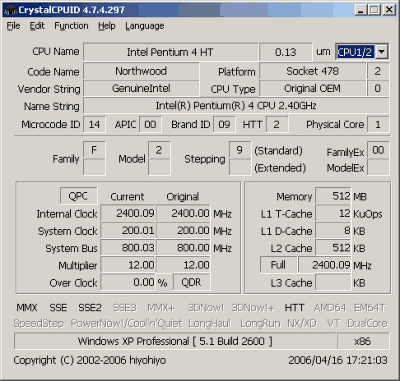This screenshot has height=381, width=400.
Task: Click the greyed SSE3 feature label
Action: tap(125, 308)
